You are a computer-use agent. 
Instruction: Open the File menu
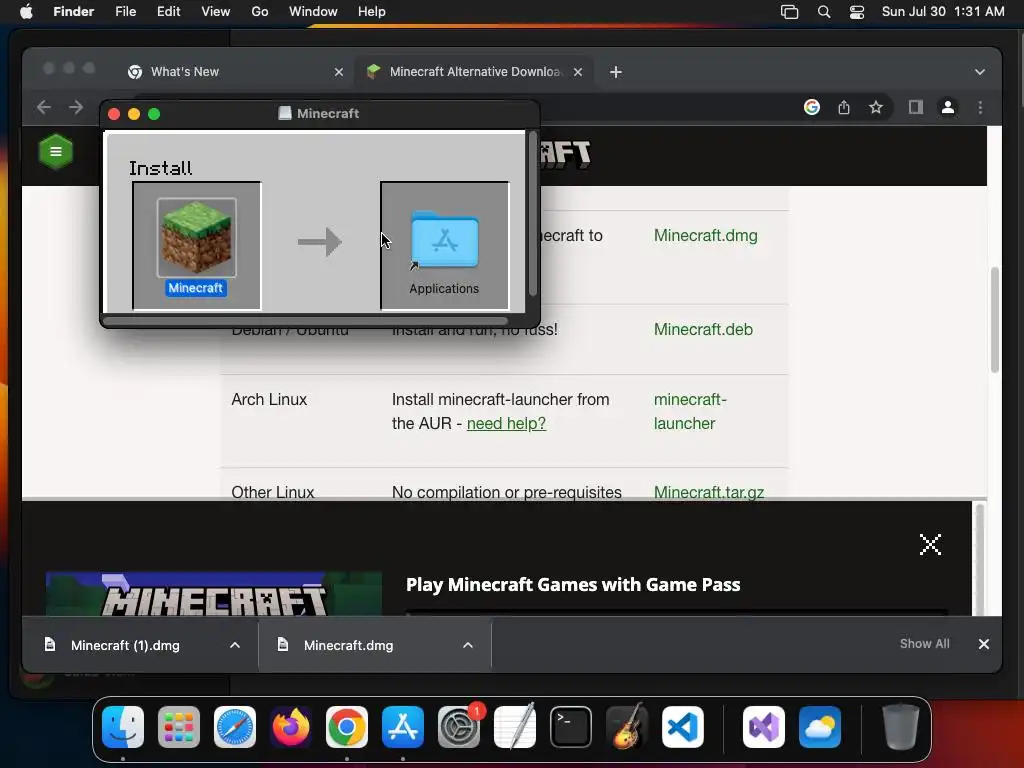[125, 12]
